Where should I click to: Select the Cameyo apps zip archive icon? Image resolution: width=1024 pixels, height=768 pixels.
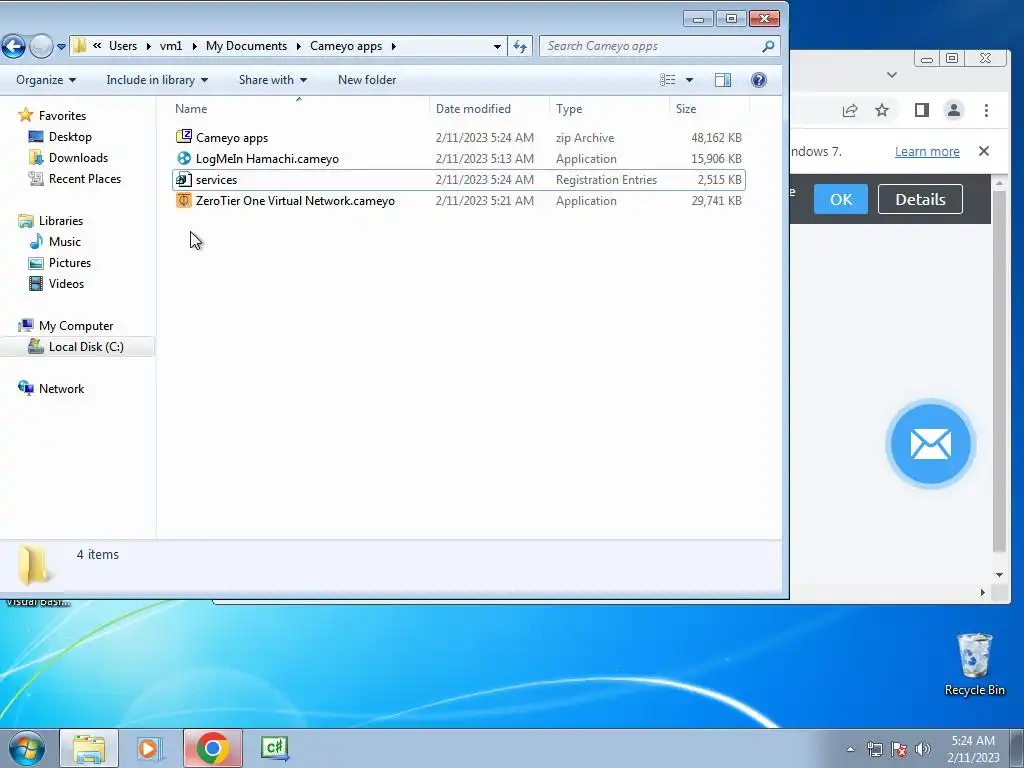point(184,136)
